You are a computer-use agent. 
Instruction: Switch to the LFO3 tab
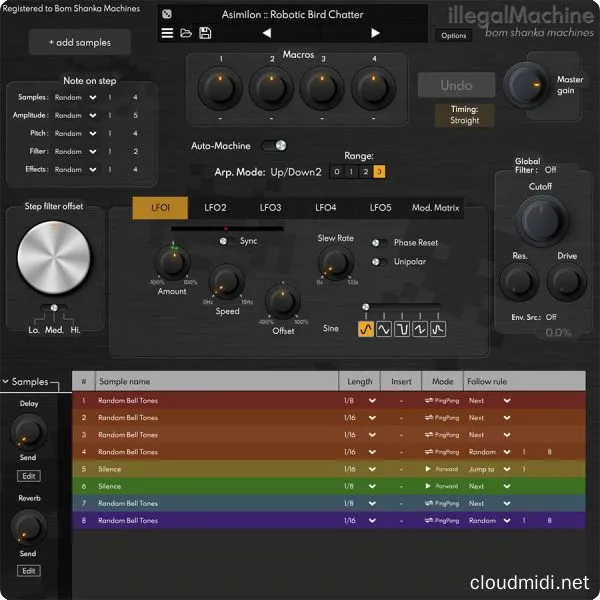tap(271, 208)
